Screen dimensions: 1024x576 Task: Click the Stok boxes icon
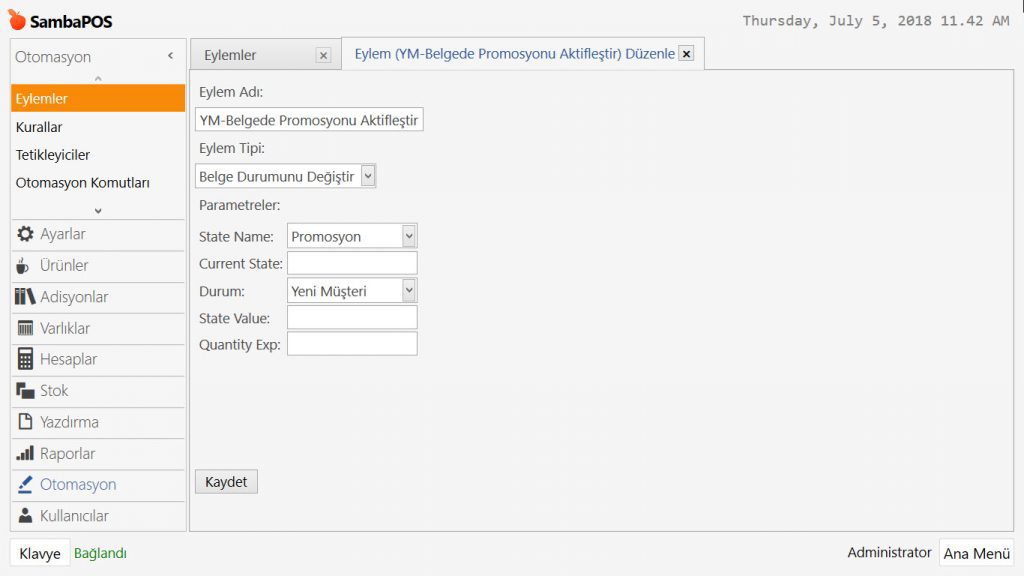(x=26, y=391)
